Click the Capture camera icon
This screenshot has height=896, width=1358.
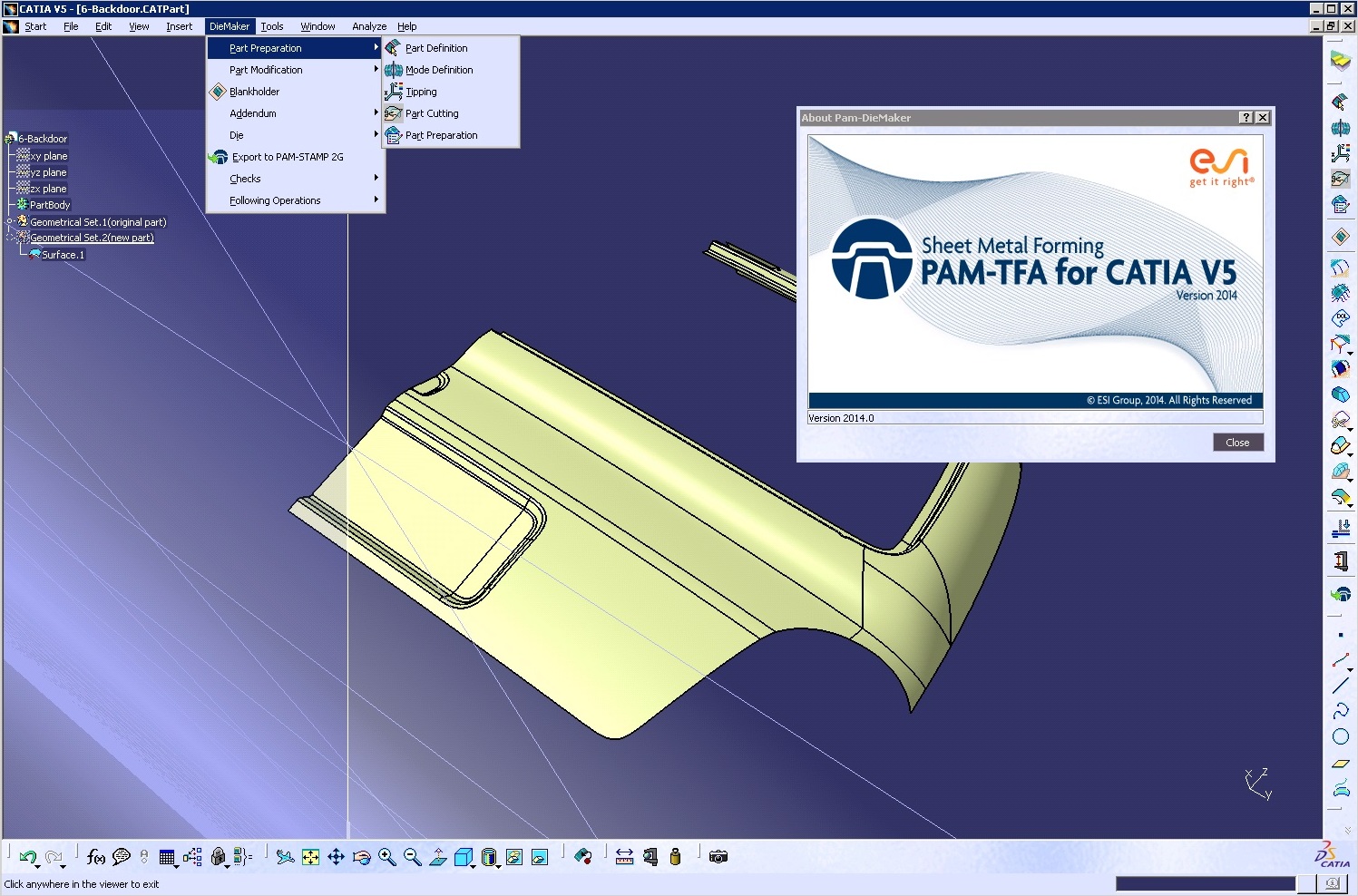(718, 856)
